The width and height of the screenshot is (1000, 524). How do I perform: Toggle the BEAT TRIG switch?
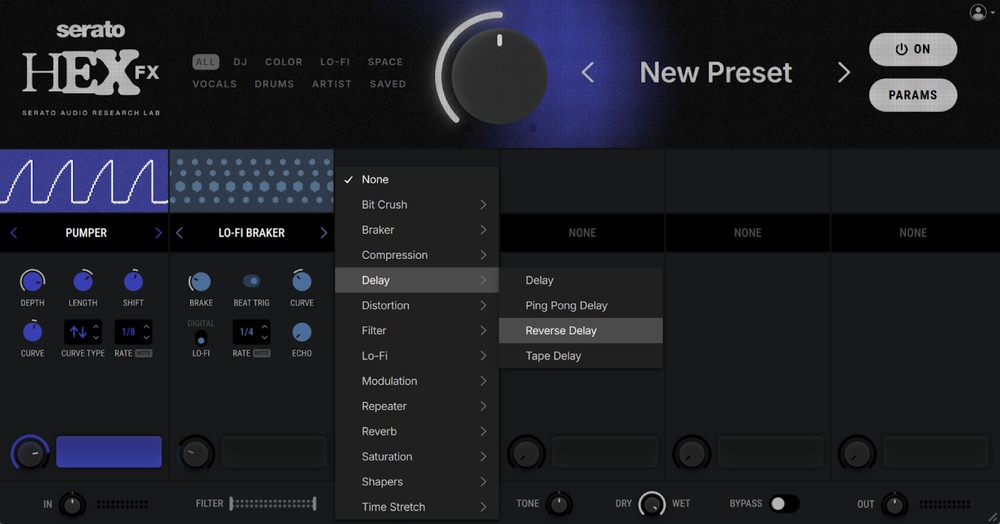pos(251,282)
